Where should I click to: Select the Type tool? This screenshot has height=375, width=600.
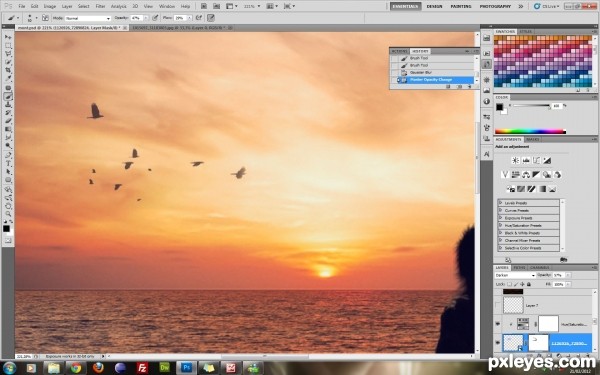coord(8,163)
